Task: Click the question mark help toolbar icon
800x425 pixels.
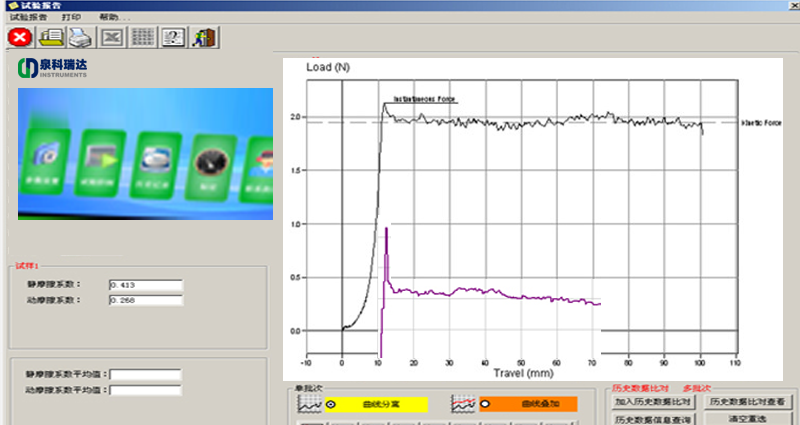Action: (174, 37)
